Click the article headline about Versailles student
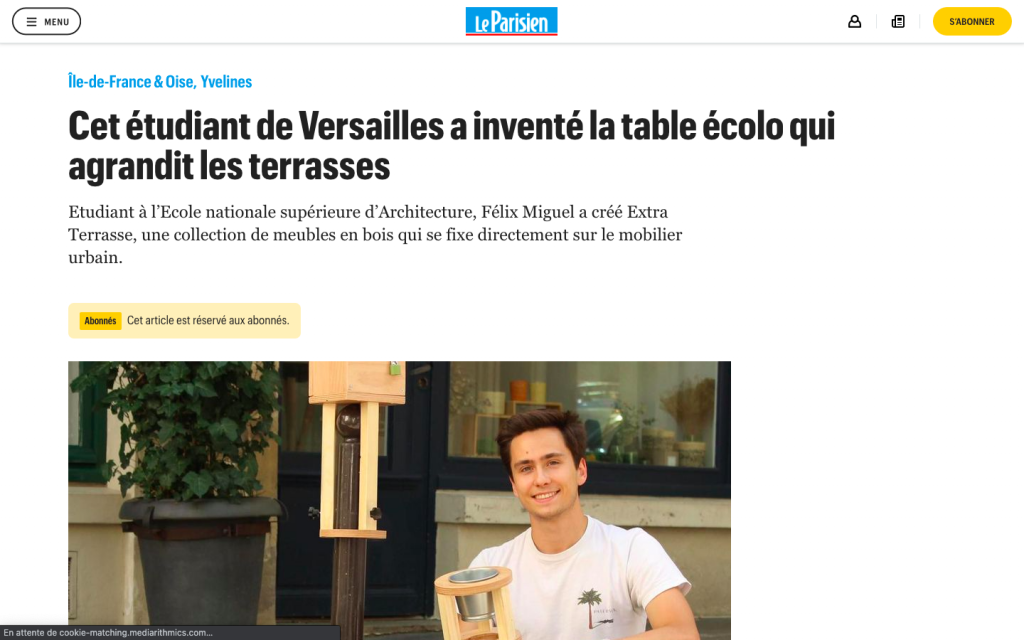Viewport: 1024px width, 640px height. click(x=451, y=146)
